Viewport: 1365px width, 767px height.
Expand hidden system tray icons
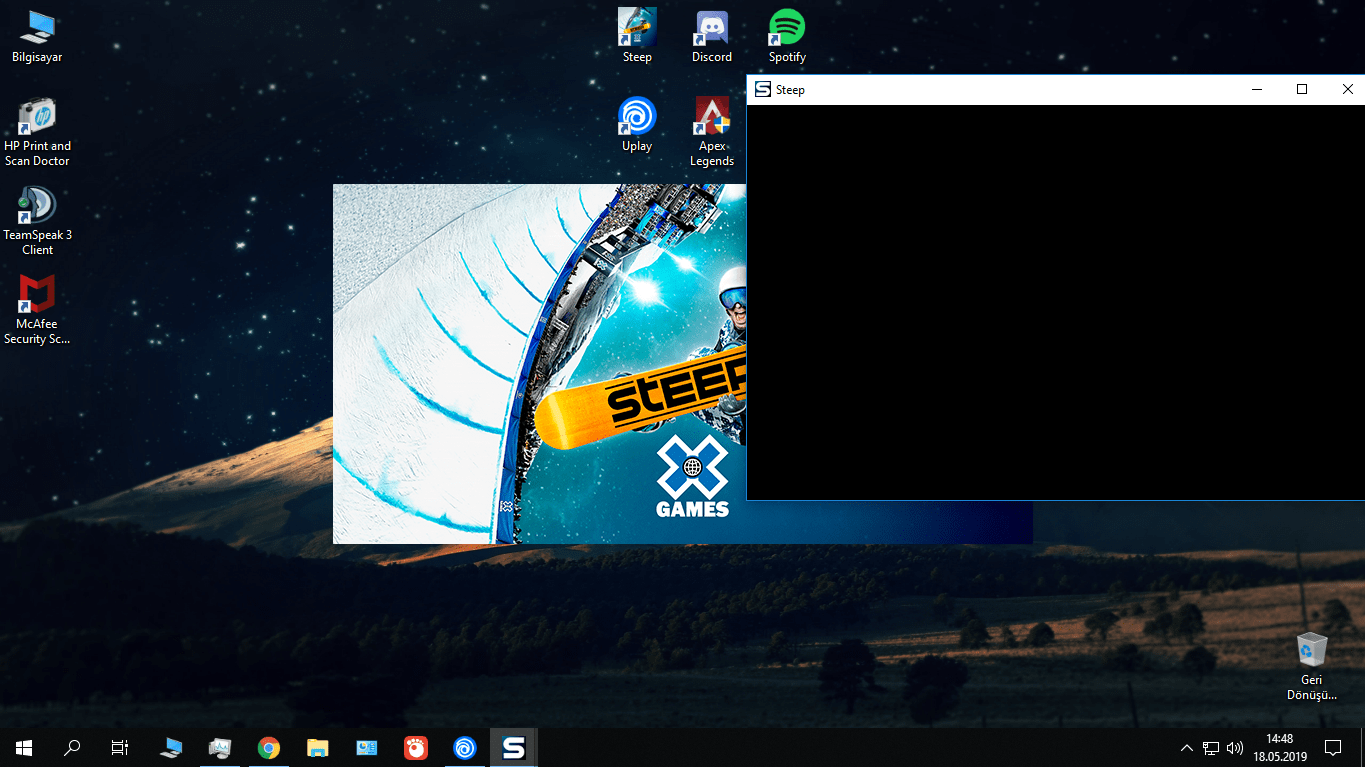coord(1186,747)
